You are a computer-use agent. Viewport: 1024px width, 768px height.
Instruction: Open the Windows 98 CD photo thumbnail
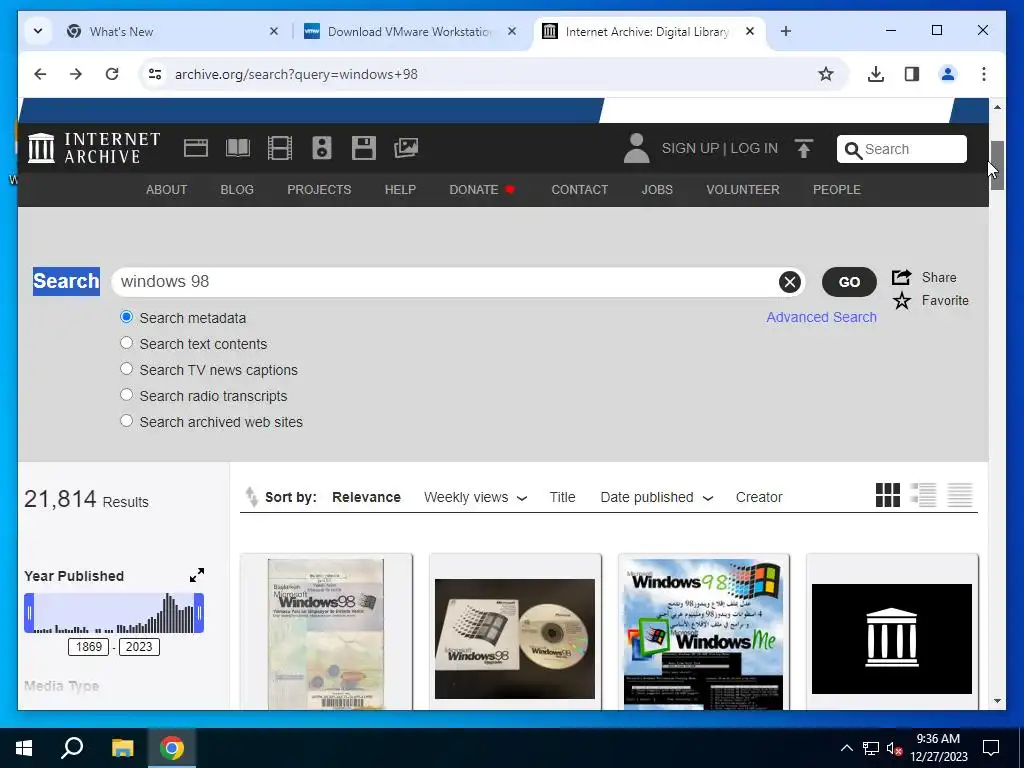pos(515,638)
